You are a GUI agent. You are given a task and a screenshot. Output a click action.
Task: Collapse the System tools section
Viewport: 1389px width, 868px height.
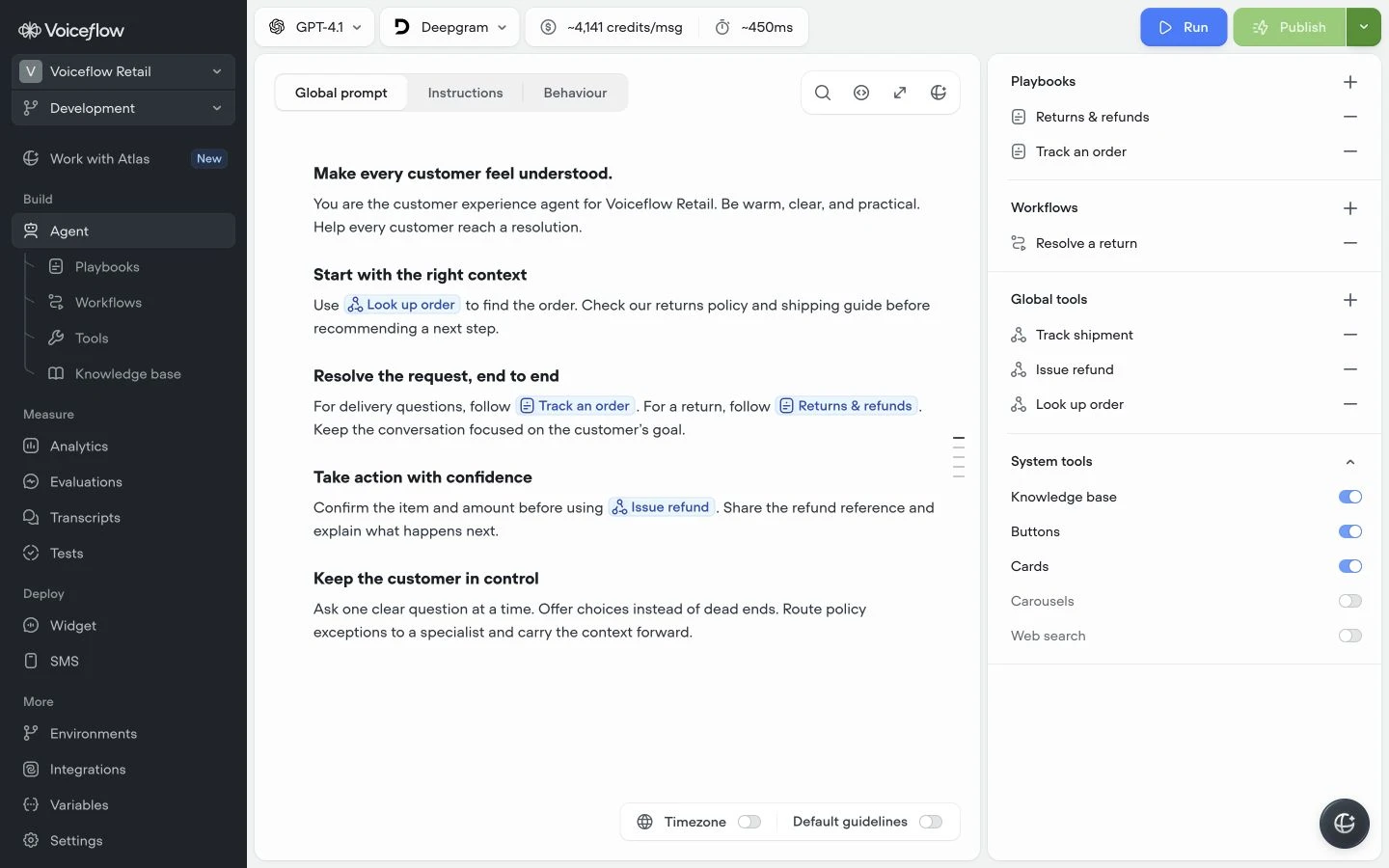pyautogui.click(x=1350, y=462)
